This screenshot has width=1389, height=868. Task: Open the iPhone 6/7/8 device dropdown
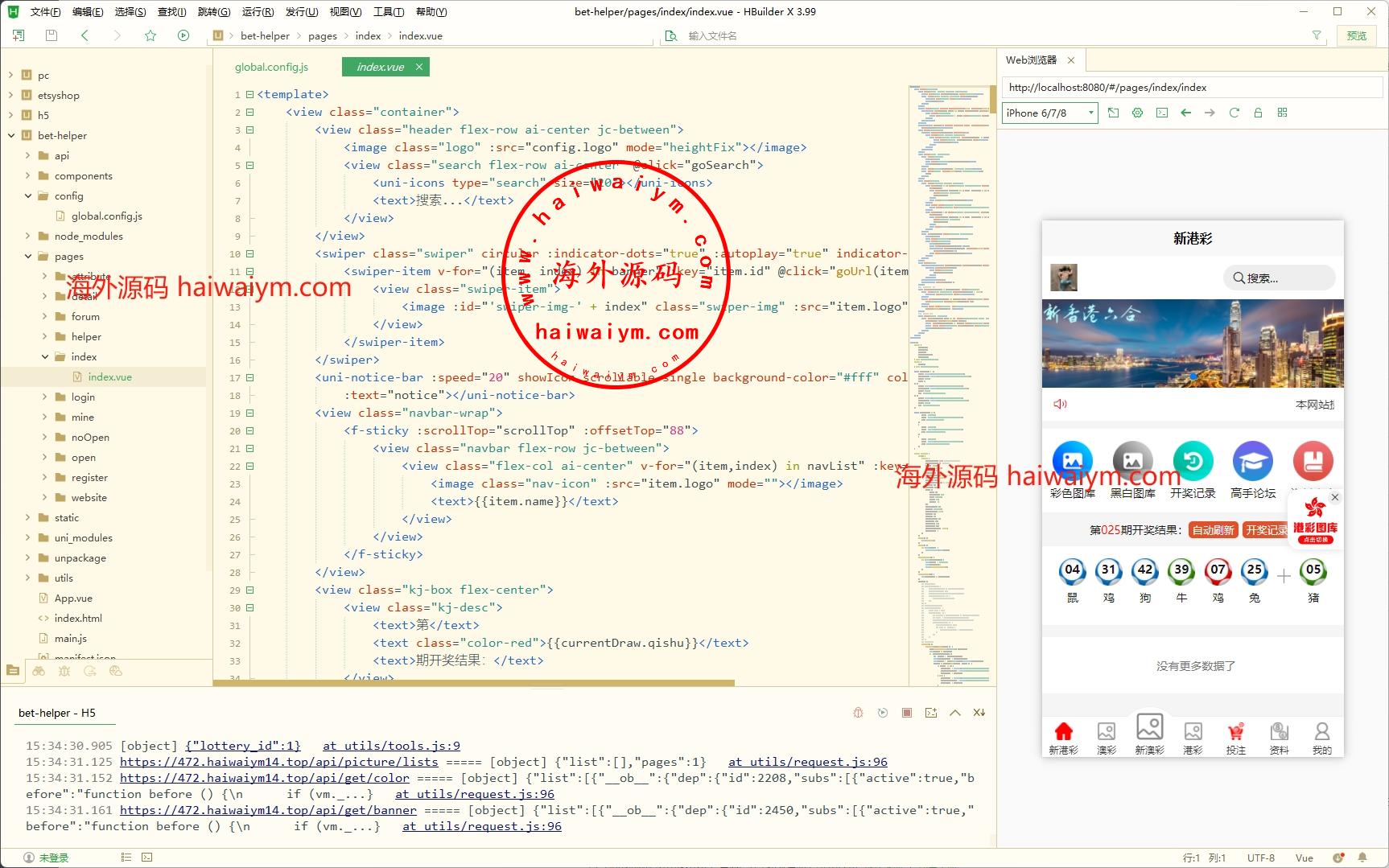(1049, 113)
